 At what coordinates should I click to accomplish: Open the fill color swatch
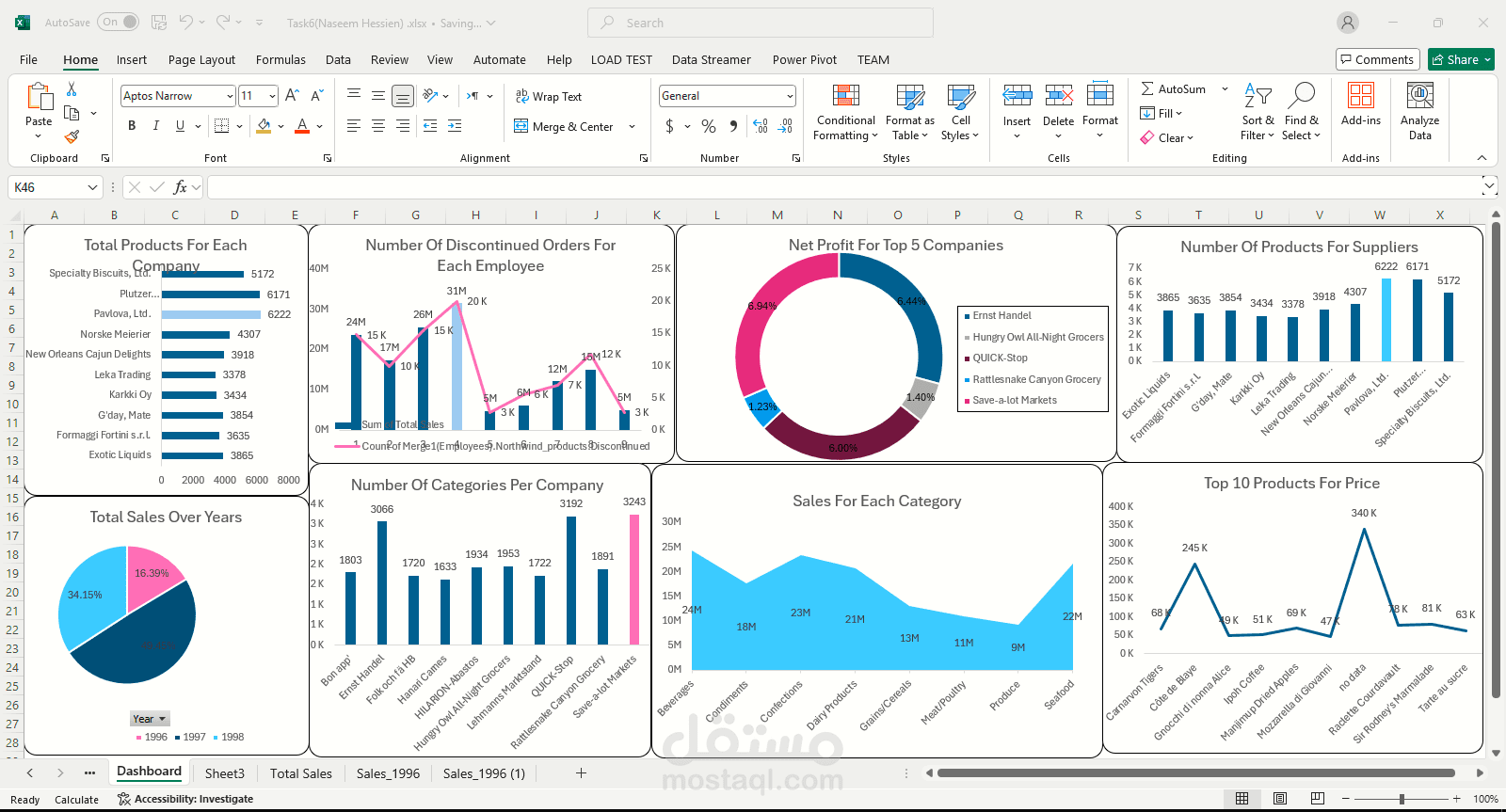[x=264, y=126]
